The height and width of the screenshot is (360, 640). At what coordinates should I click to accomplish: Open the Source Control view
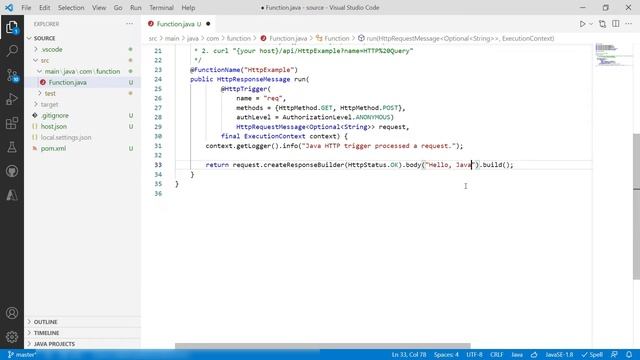coord(12,75)
